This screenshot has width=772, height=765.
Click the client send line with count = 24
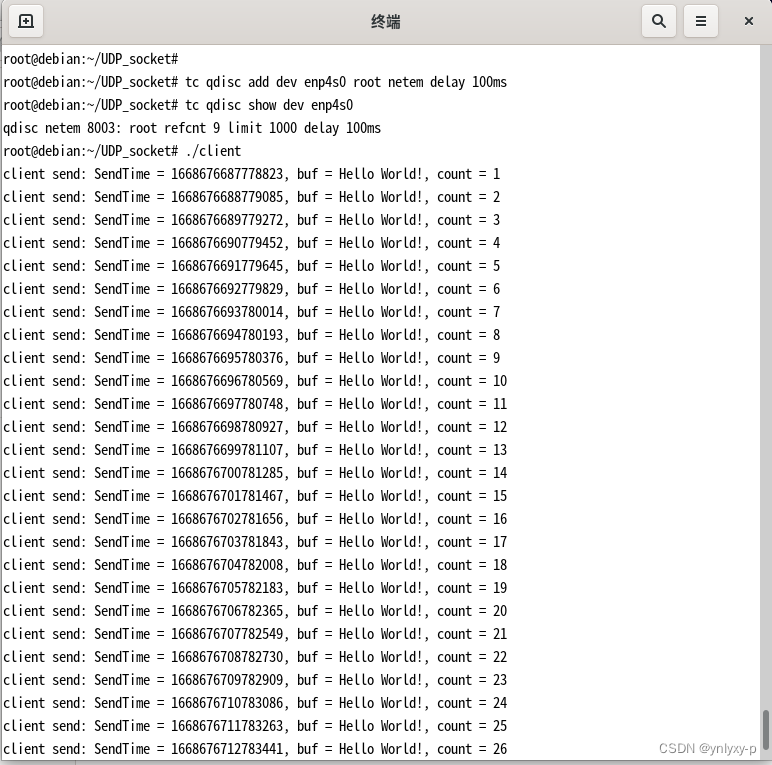(255, 702)
